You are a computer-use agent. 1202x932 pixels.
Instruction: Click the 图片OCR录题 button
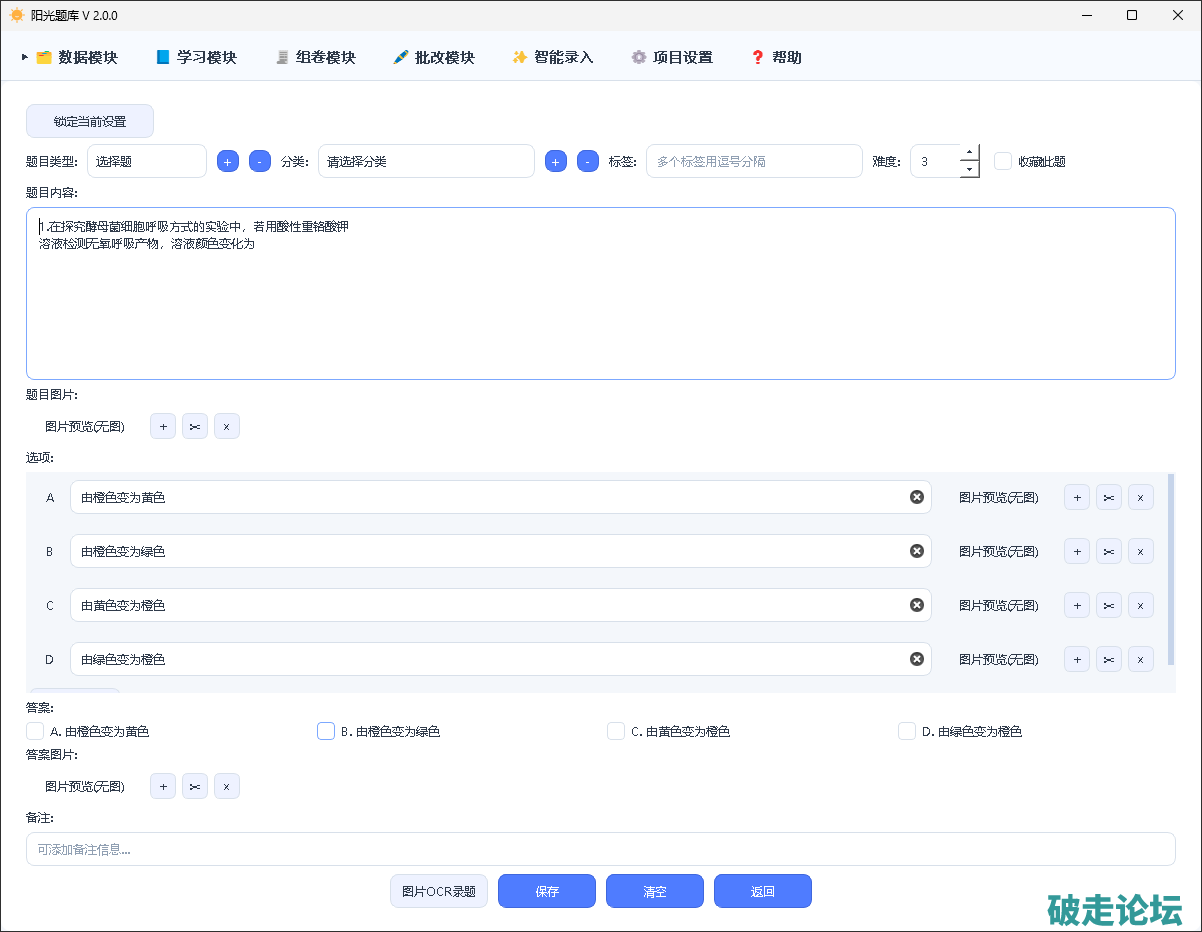[x=439, y=891]
